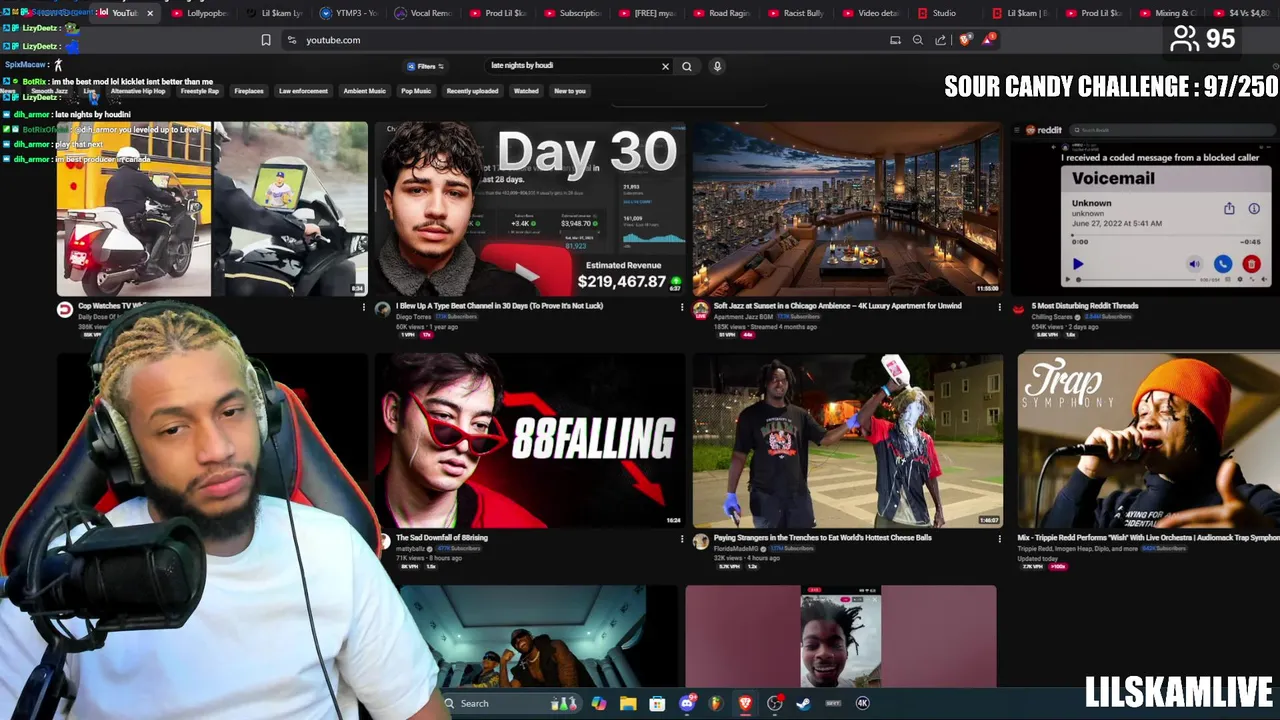Click the picture-in-picture icon in address bar

(x=895, y=40)
